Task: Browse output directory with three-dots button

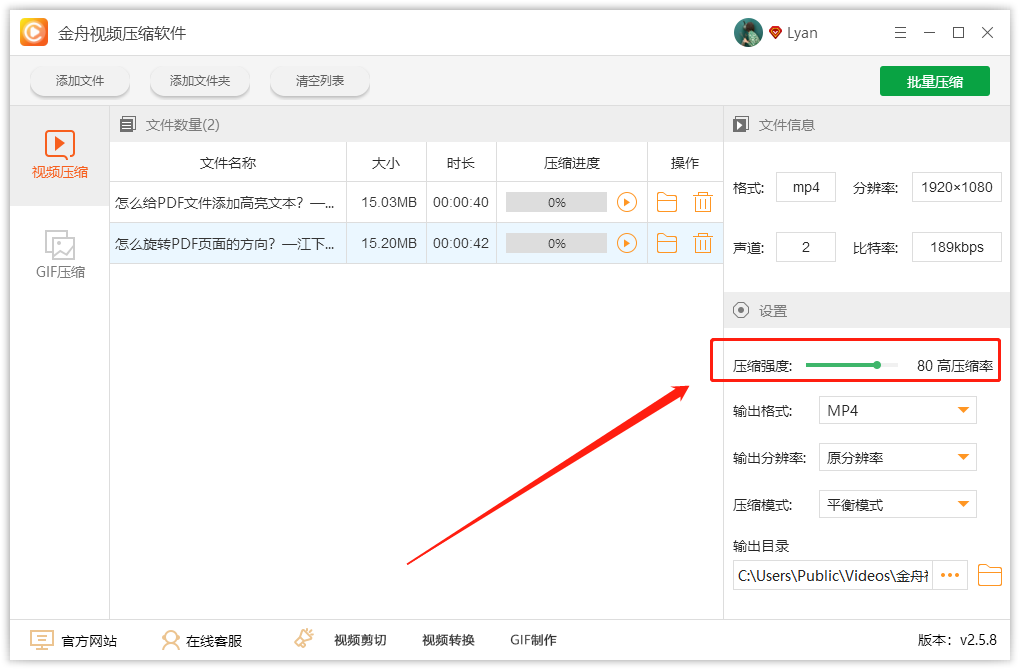Action: tap(950, 575)
